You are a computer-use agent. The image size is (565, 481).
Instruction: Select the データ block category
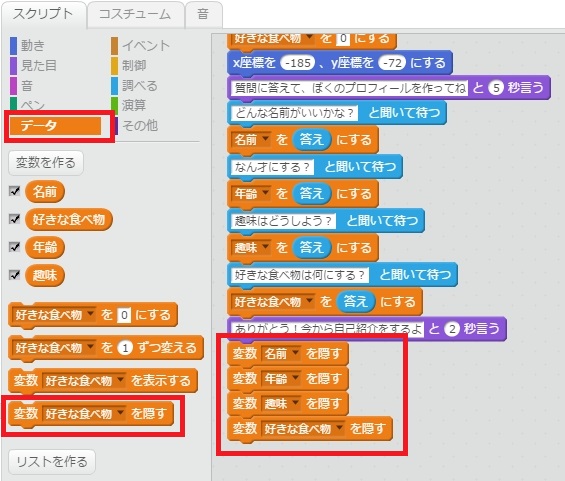point(55,125)
